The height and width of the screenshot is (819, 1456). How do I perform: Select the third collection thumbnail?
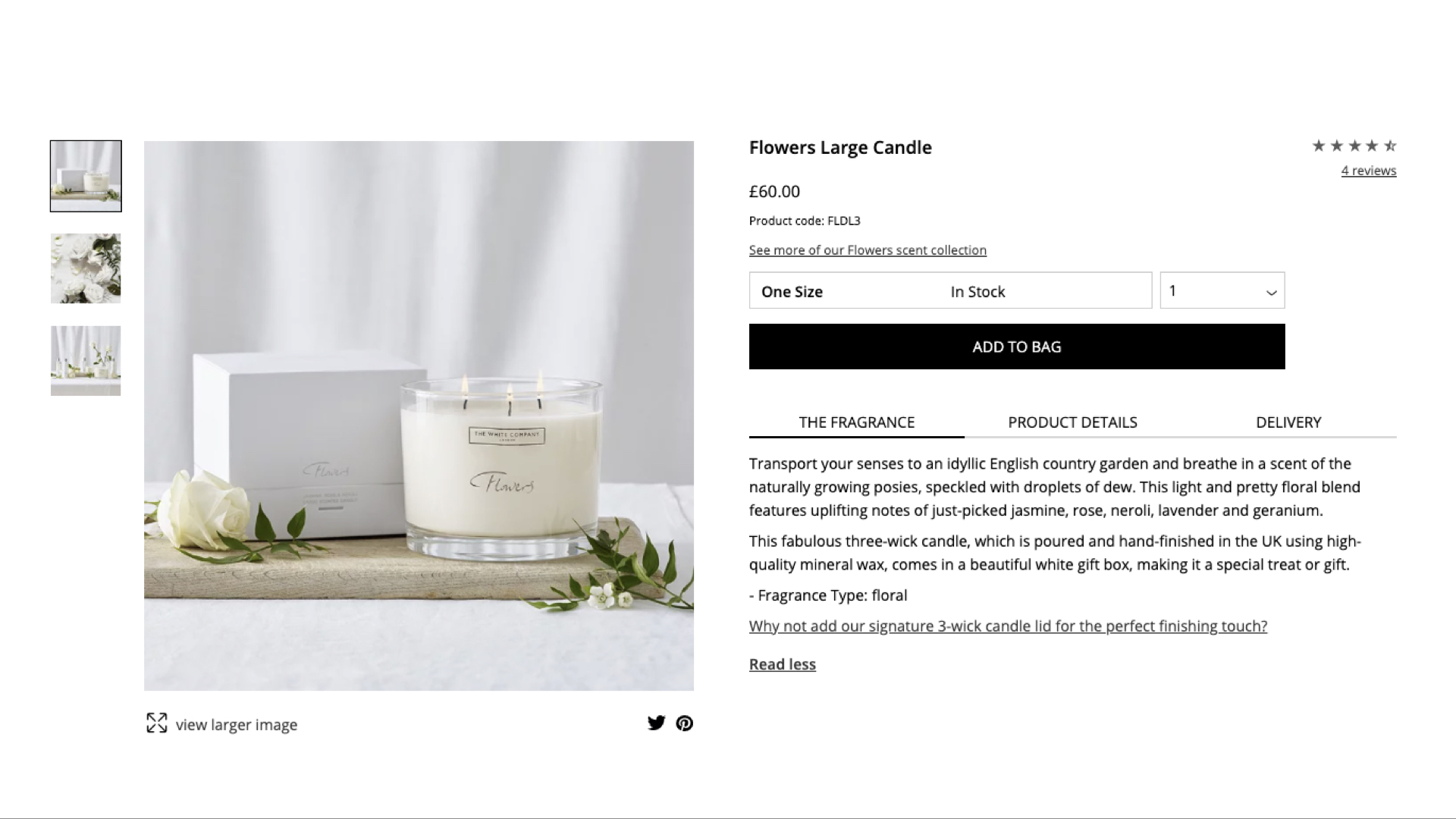[86, 361]
